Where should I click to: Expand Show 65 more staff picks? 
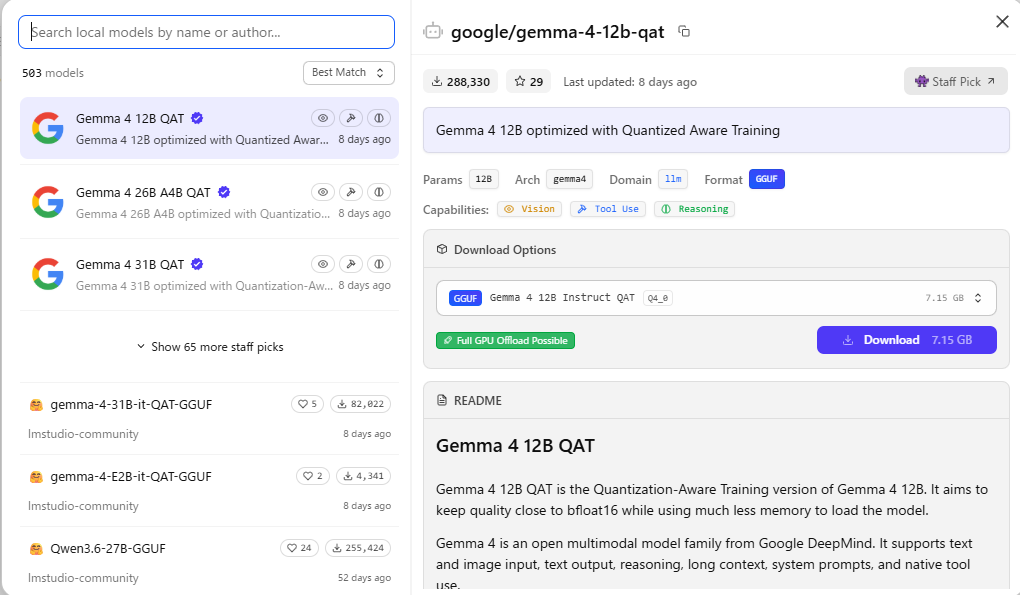209,347
